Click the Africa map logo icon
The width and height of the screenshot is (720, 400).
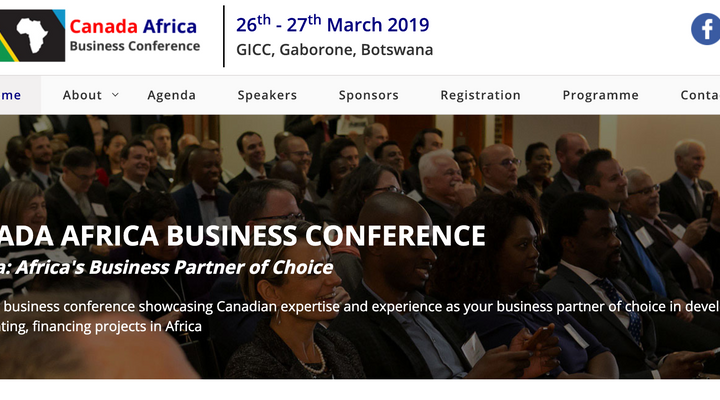pyautogui.click(x=33, y=35)
